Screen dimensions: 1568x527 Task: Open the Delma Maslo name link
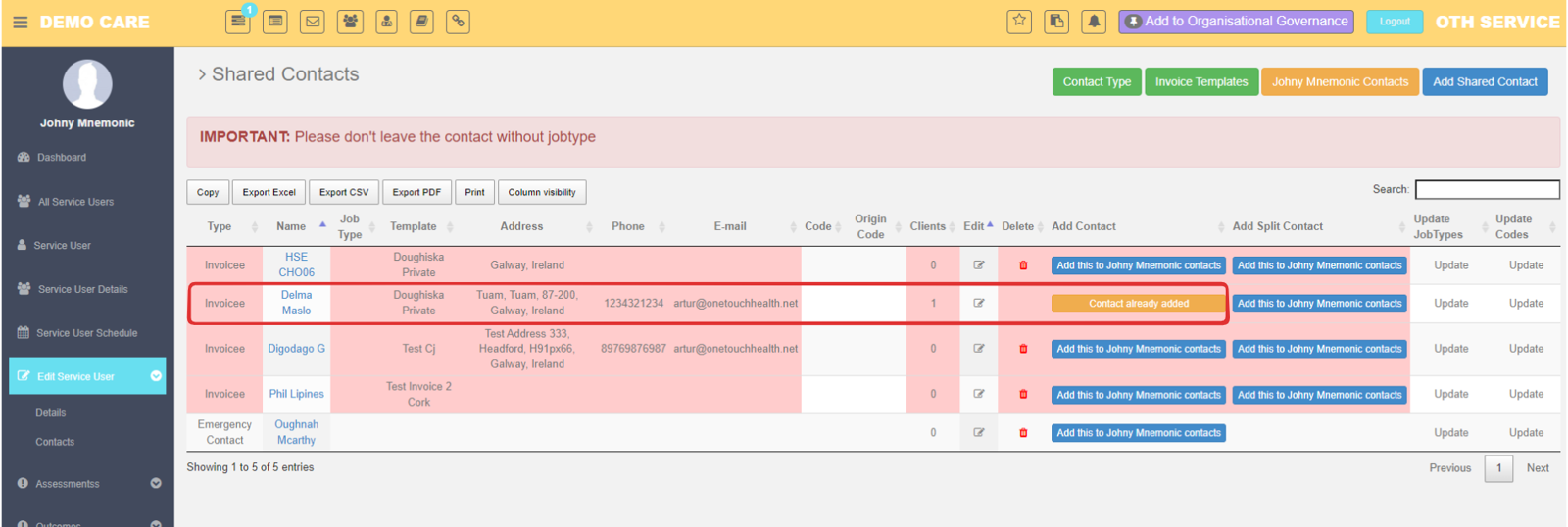(x=296, y=303)
